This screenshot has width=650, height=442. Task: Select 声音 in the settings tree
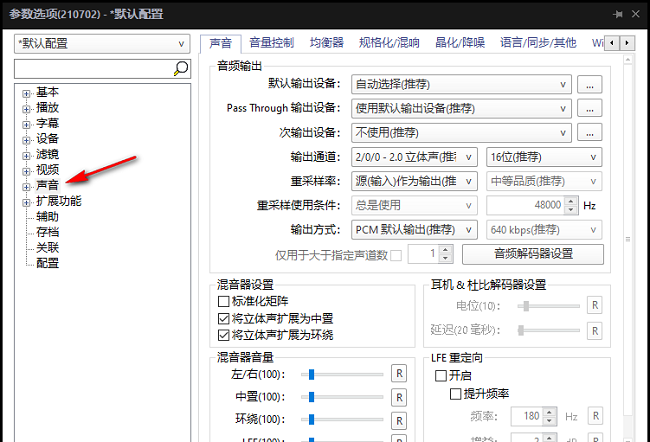click(x=47, y=186)
